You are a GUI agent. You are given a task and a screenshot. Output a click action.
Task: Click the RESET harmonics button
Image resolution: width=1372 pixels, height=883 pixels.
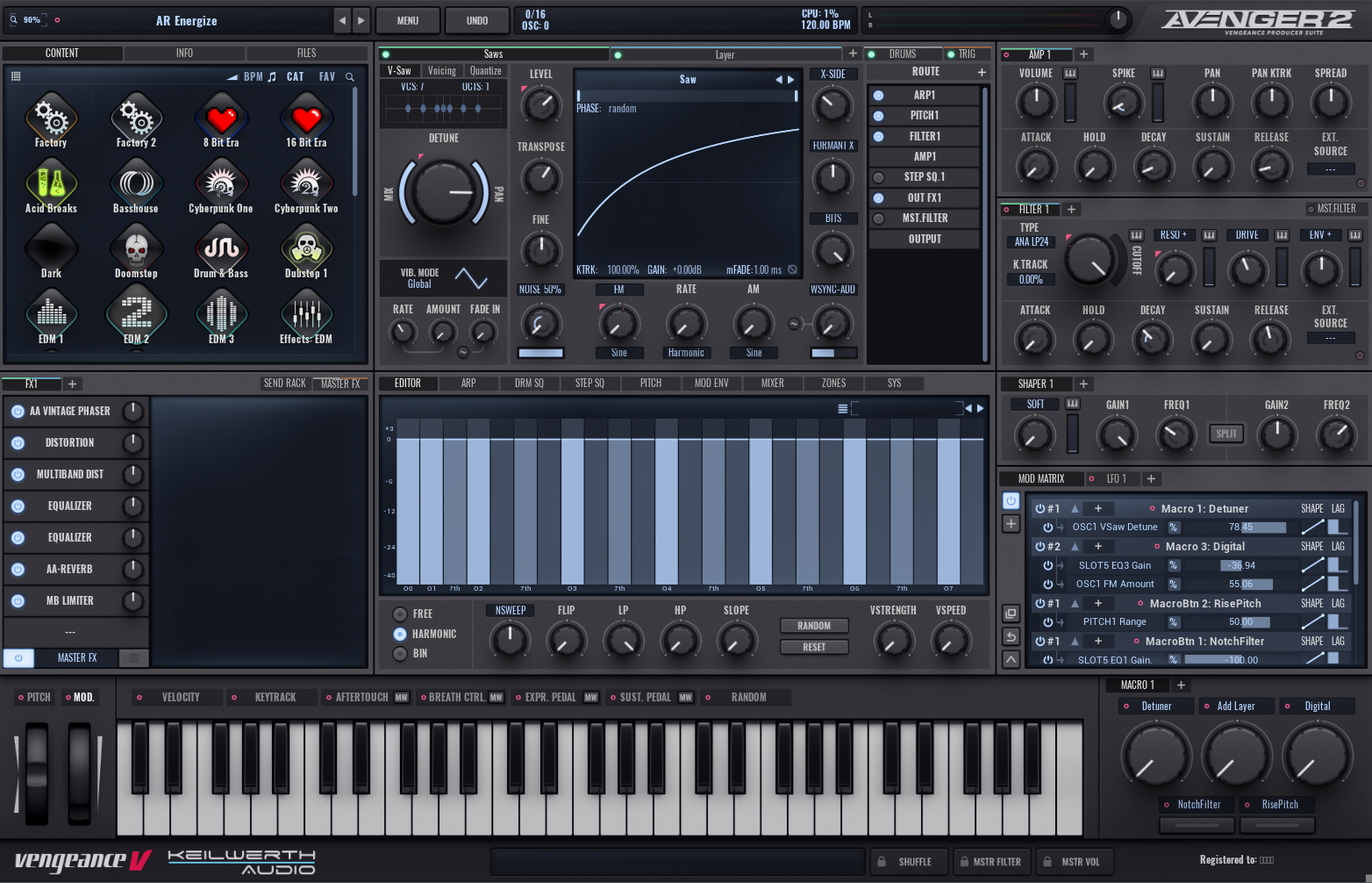[x=814, y=647]
